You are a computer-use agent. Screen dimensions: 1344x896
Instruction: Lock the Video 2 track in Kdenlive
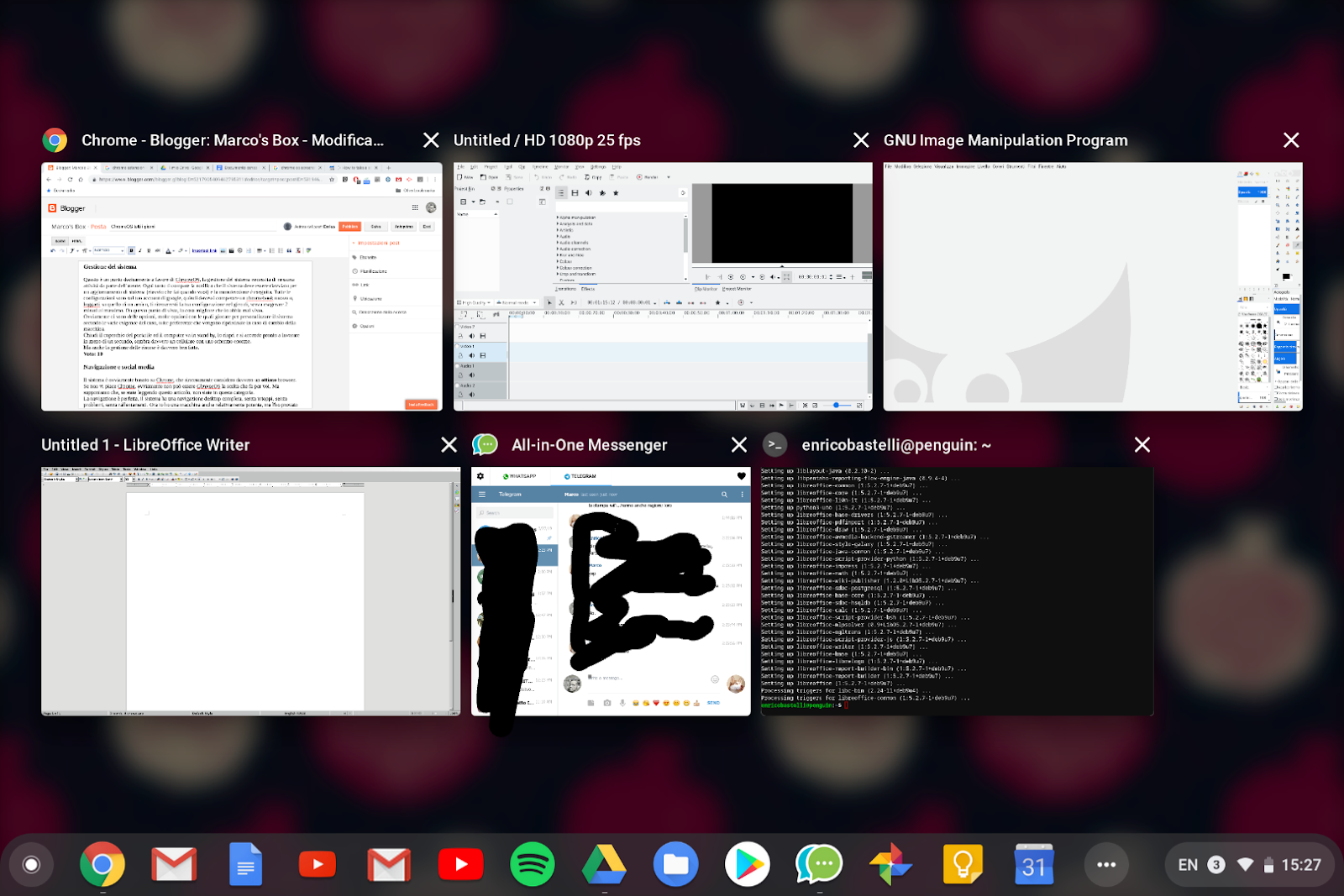(x=460, y=336)
